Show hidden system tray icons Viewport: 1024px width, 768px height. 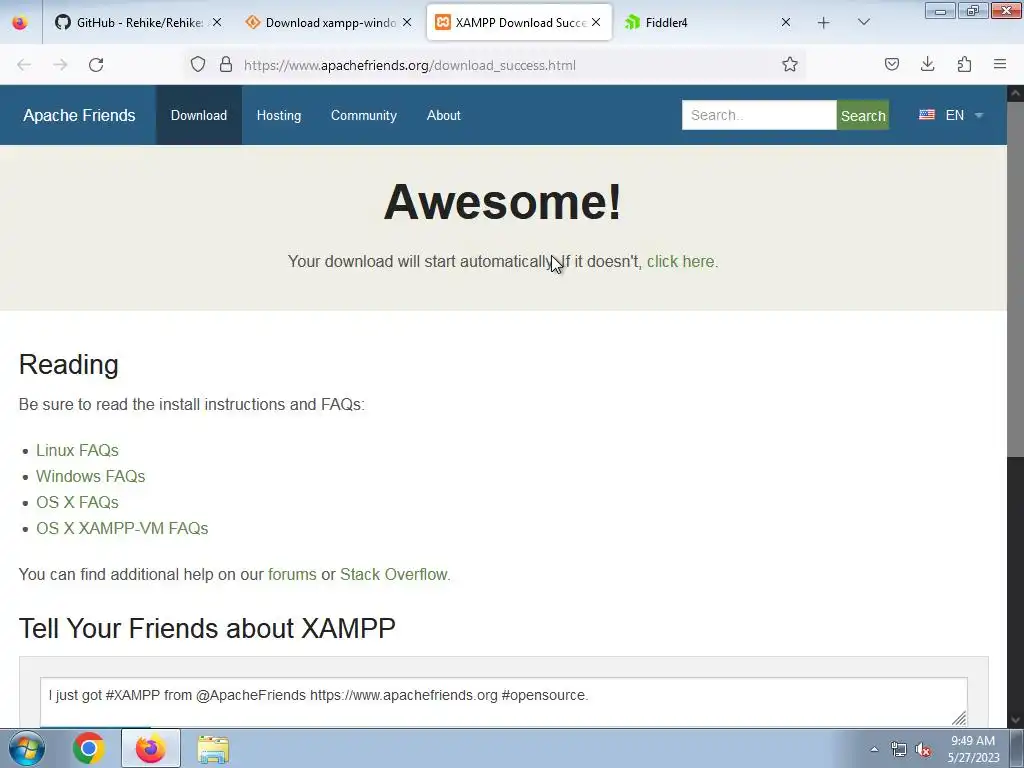click(874, 749)
